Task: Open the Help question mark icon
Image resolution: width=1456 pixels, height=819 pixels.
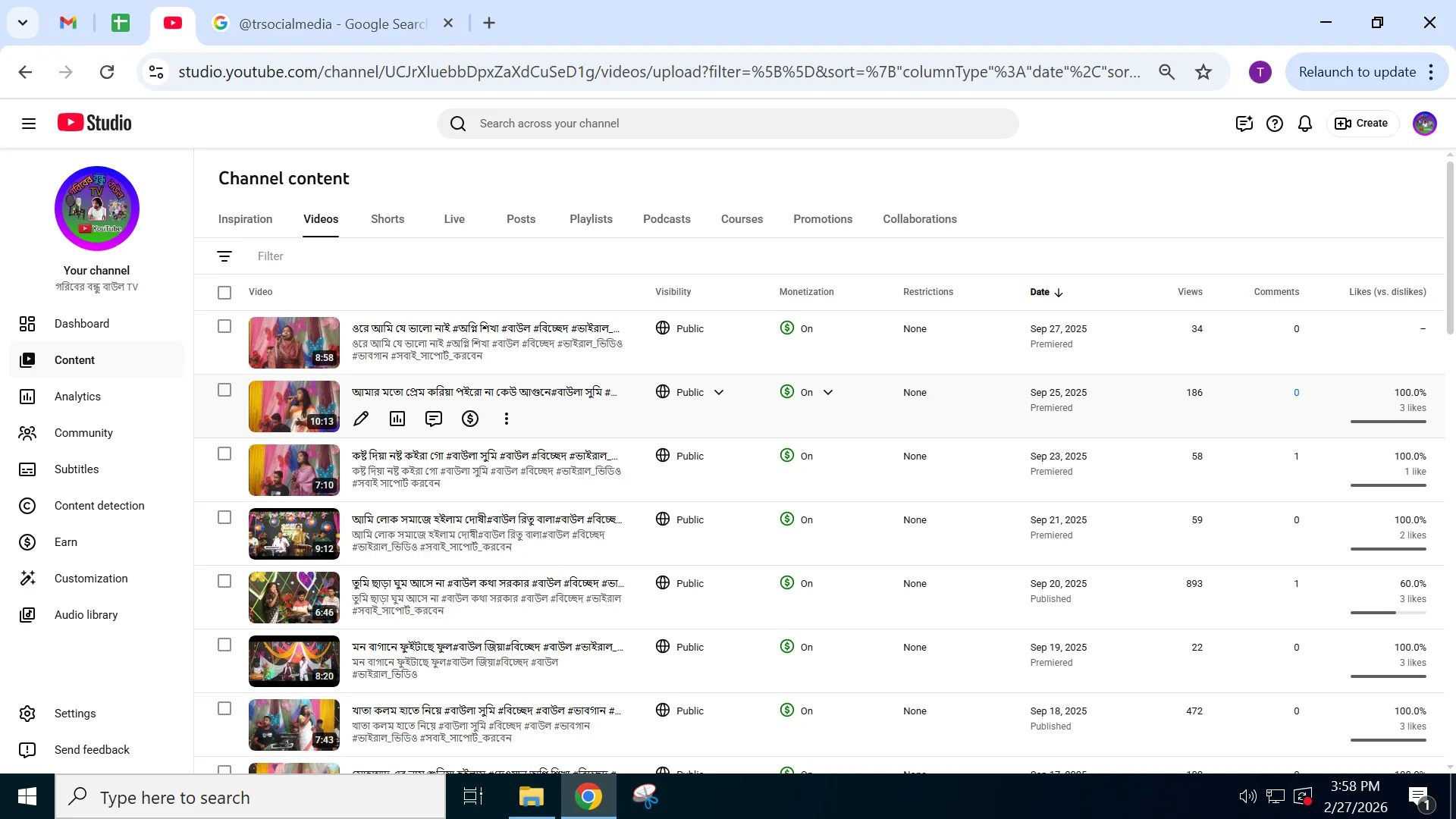Action: (x=1275, y=124)
